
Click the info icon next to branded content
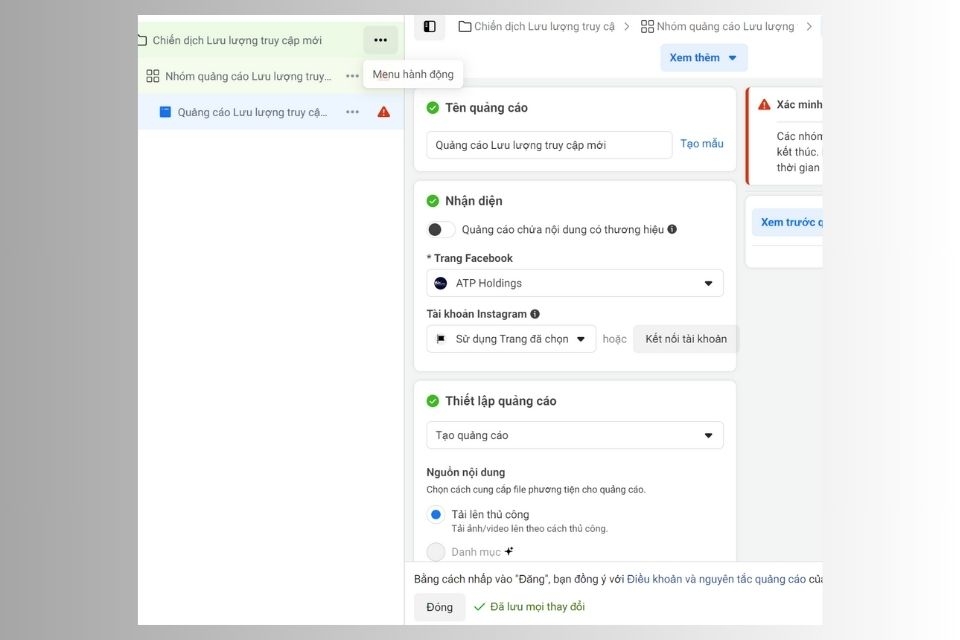[672, 229]
